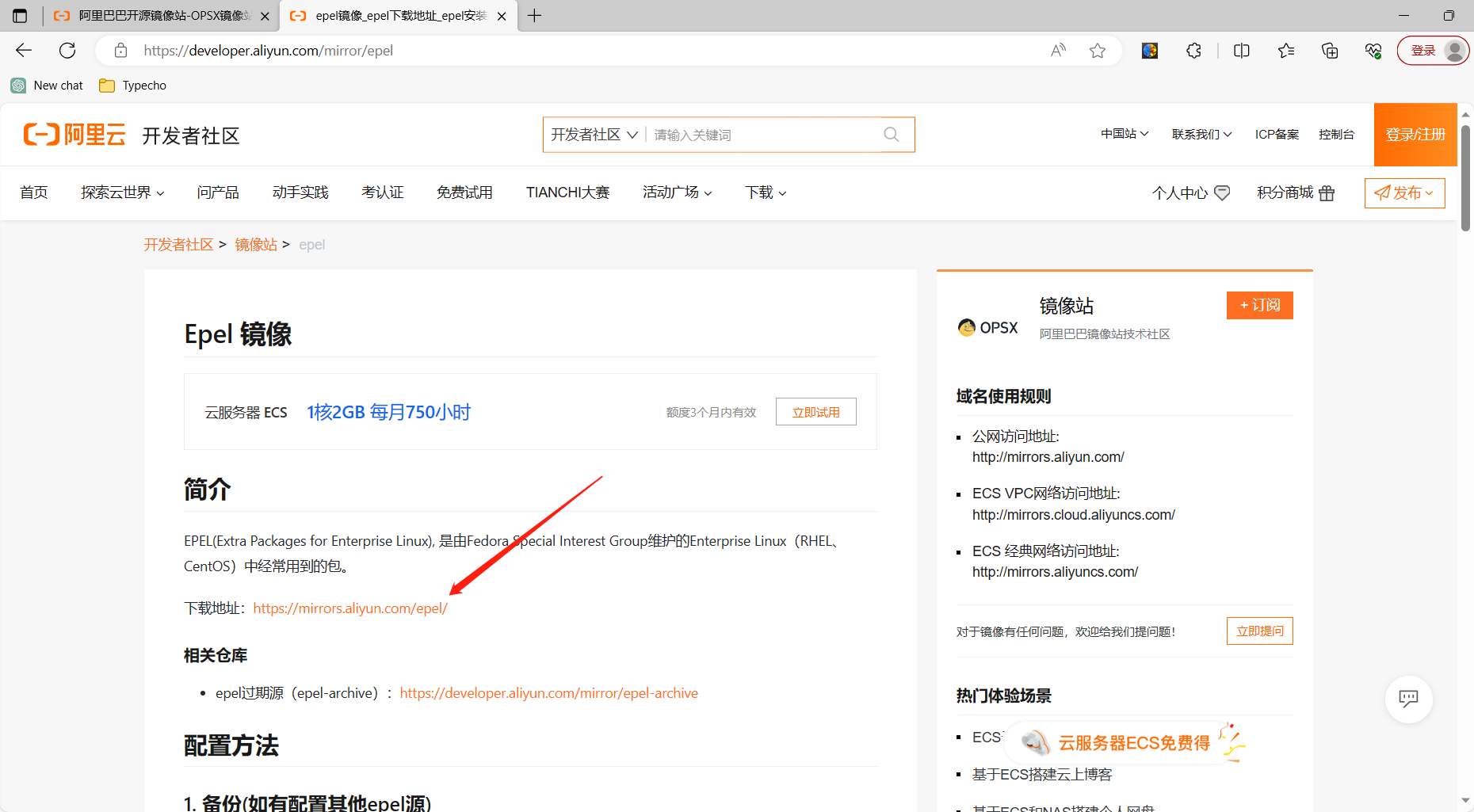This screenshot has width=1474, height=812.
Task: Open 基于ECS搭建云上博客 link
Action: click(x=1042, y=775)
